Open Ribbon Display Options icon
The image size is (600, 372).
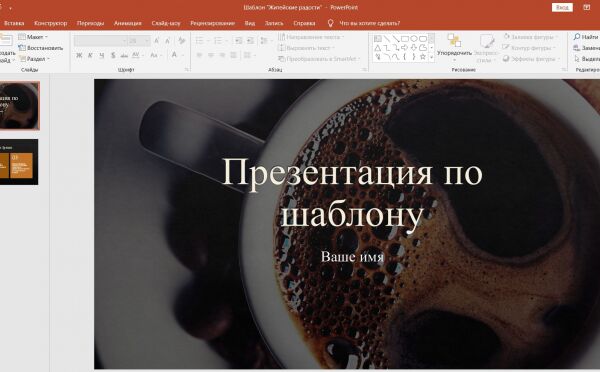point(586,7)
